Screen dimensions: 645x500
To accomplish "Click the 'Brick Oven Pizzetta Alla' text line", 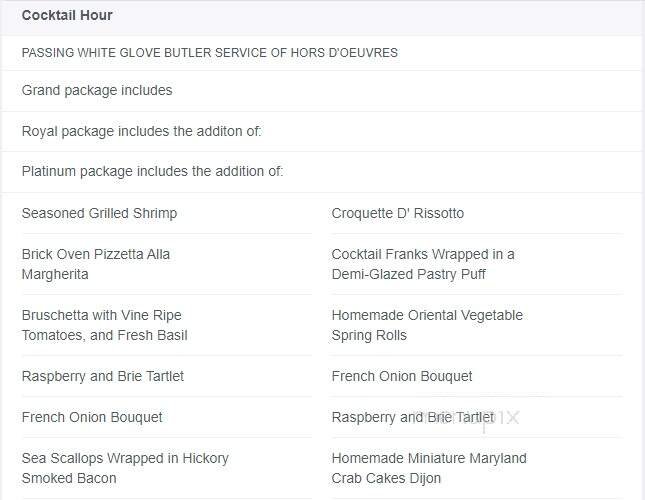I will point(96,255).
